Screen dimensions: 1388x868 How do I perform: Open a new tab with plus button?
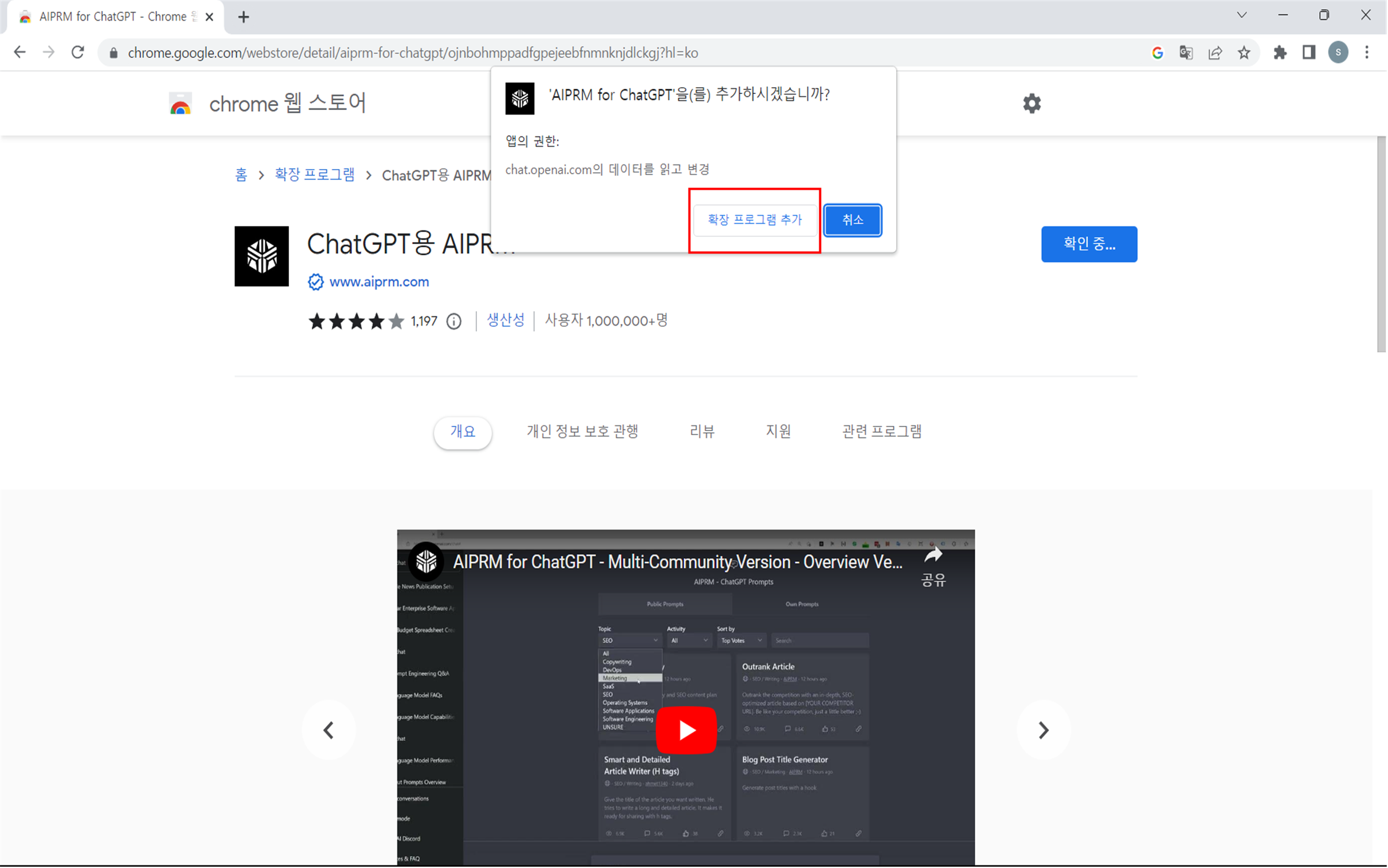pos(244,17)
